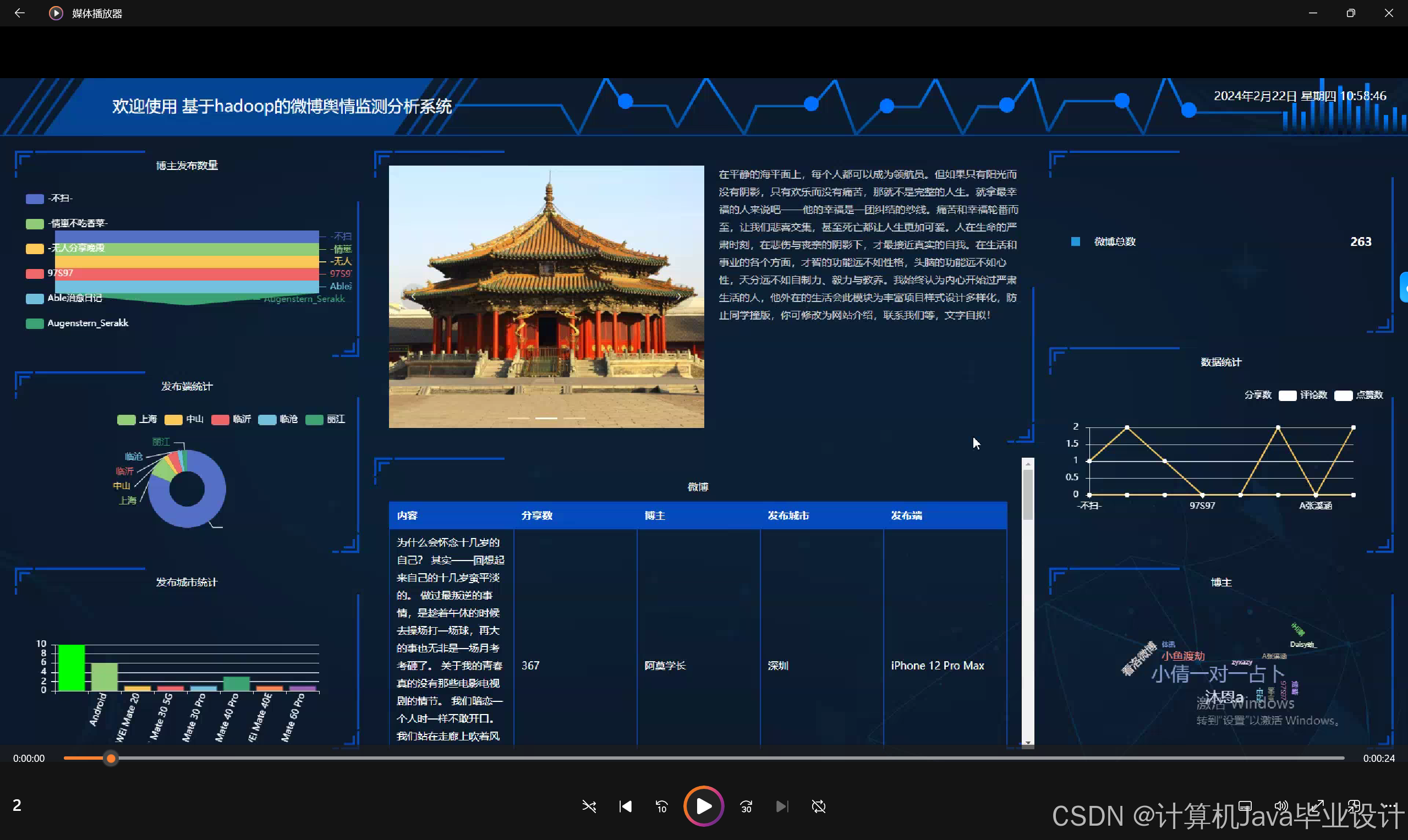This screenshot has width=1408, height=840.
Task: Open the more options ellipsis menu
Action: tap(1390, 805)
